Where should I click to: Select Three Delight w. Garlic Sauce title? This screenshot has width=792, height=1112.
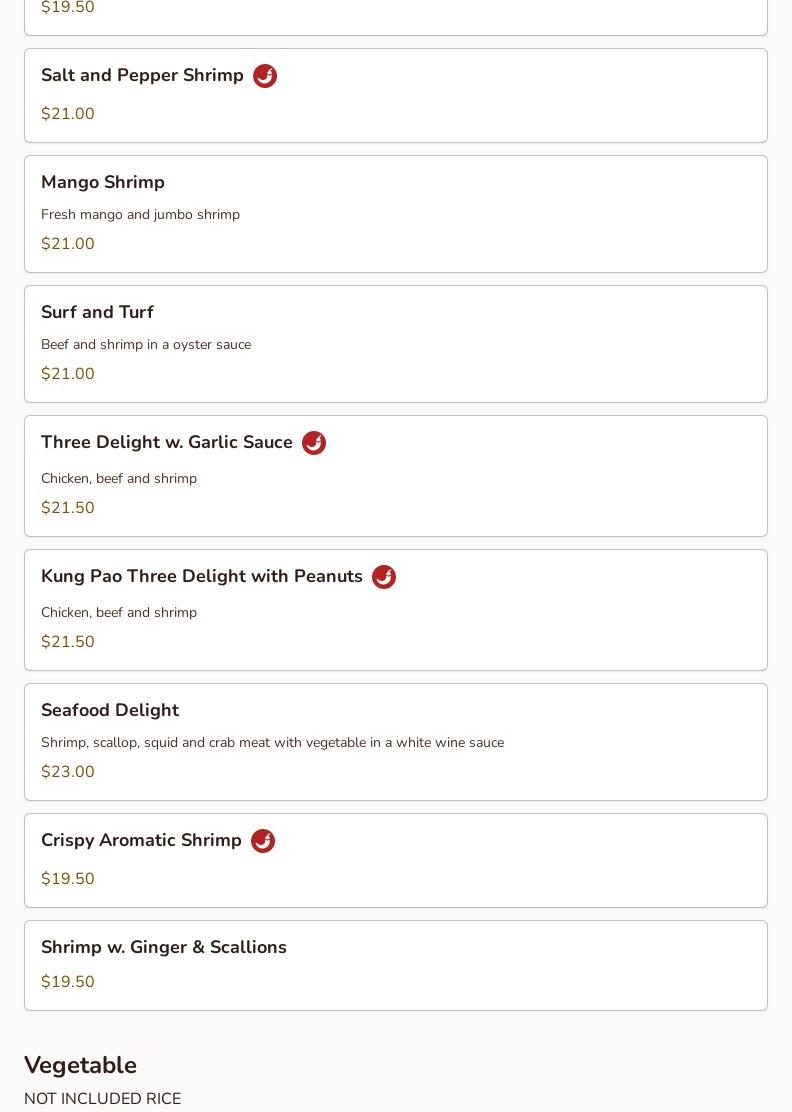tap(167, 443)
